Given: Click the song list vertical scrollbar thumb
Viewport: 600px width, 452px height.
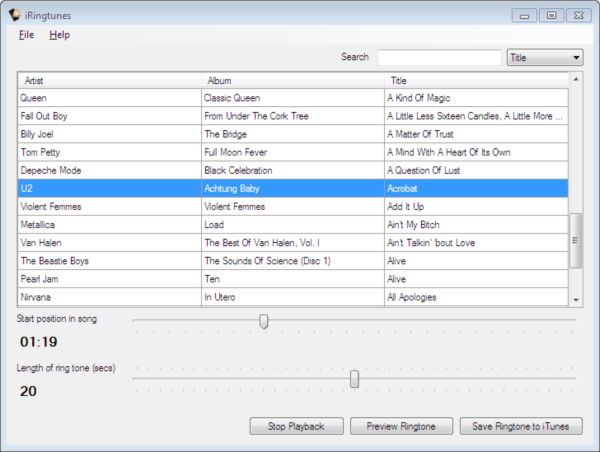Looking at the screenshot, I should (x=576, y=240).
